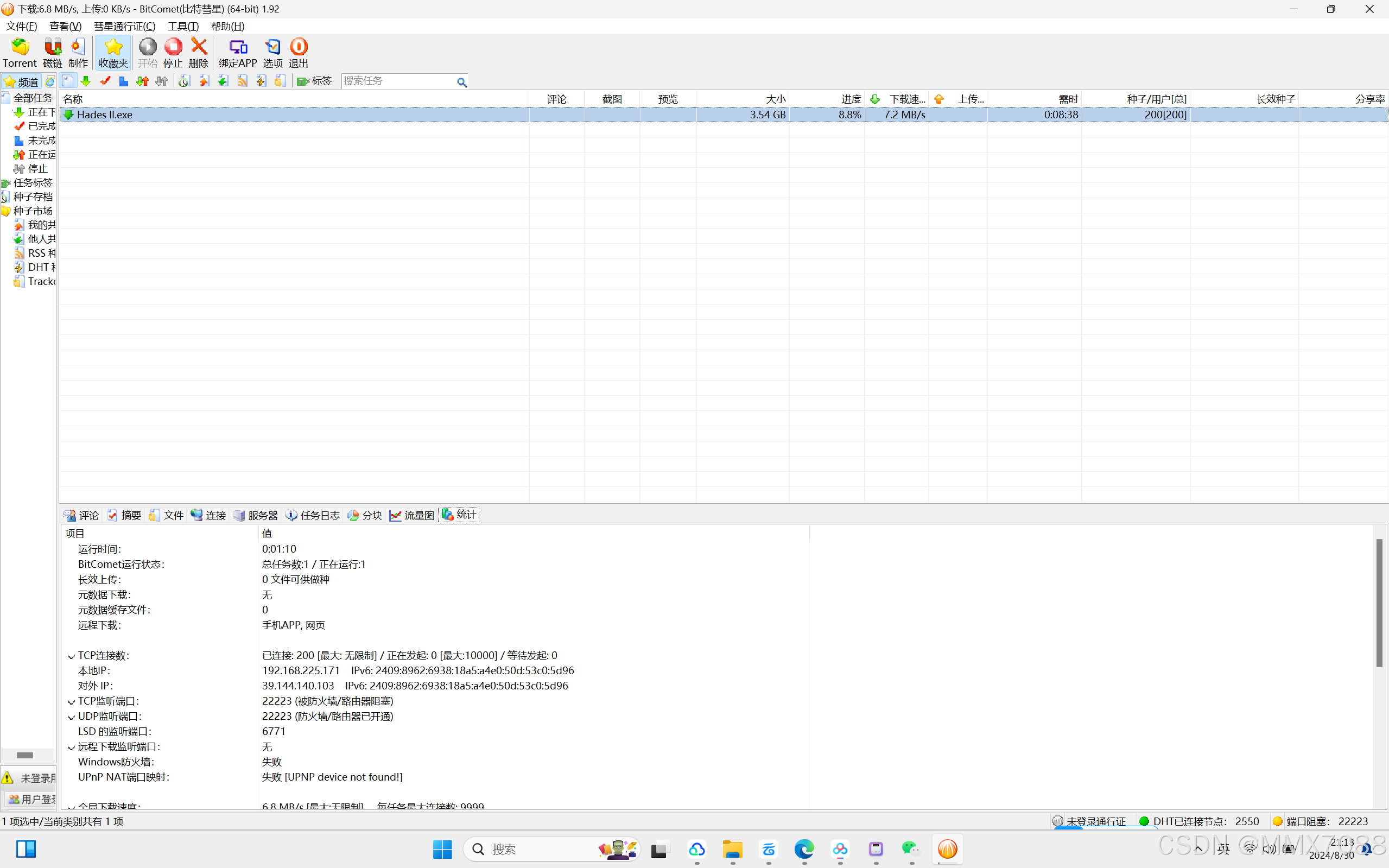This screenshot has height=868, width=1389.
Task: Collapse the TCP监听端口 row
Action: [x=71, y=701]
